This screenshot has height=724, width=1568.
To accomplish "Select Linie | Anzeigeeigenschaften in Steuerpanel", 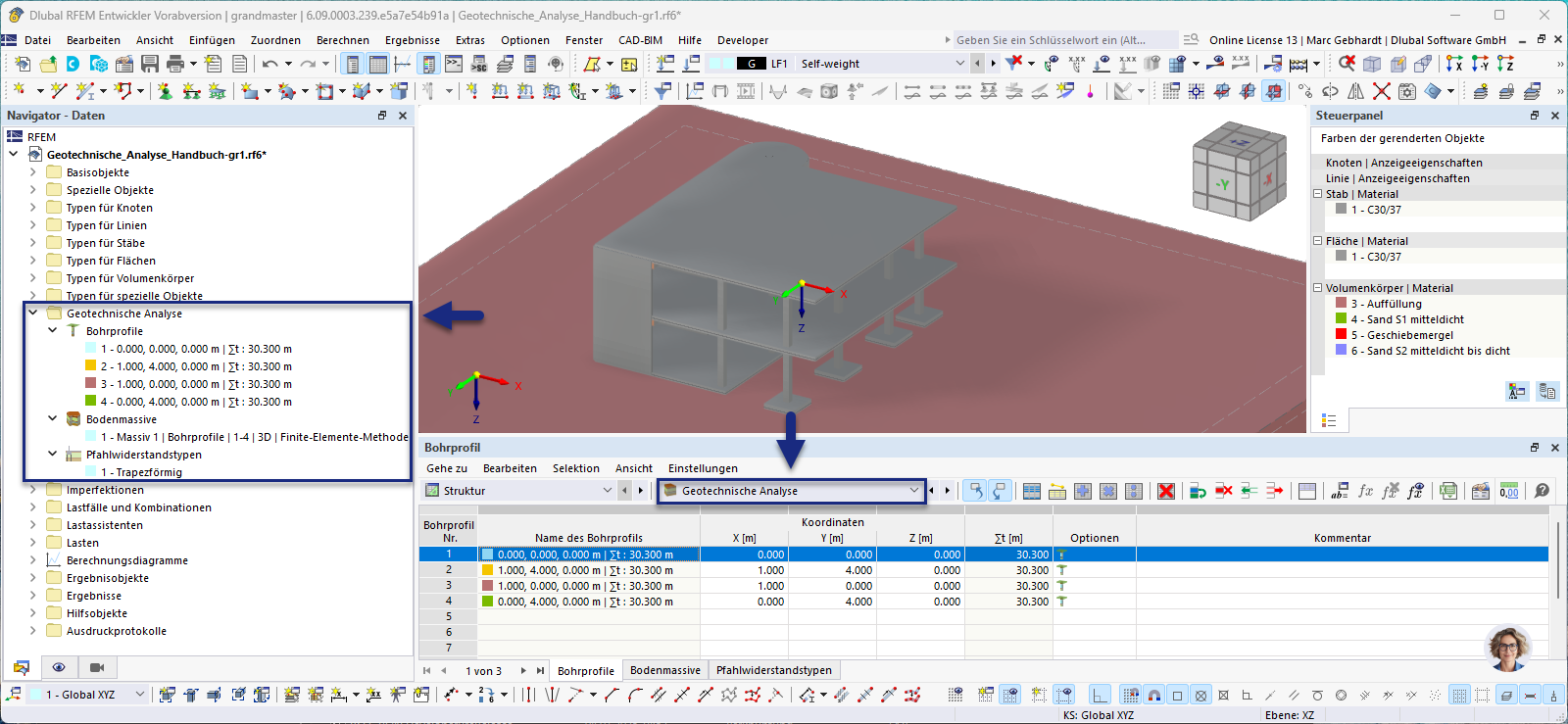I will [1397, 178].
